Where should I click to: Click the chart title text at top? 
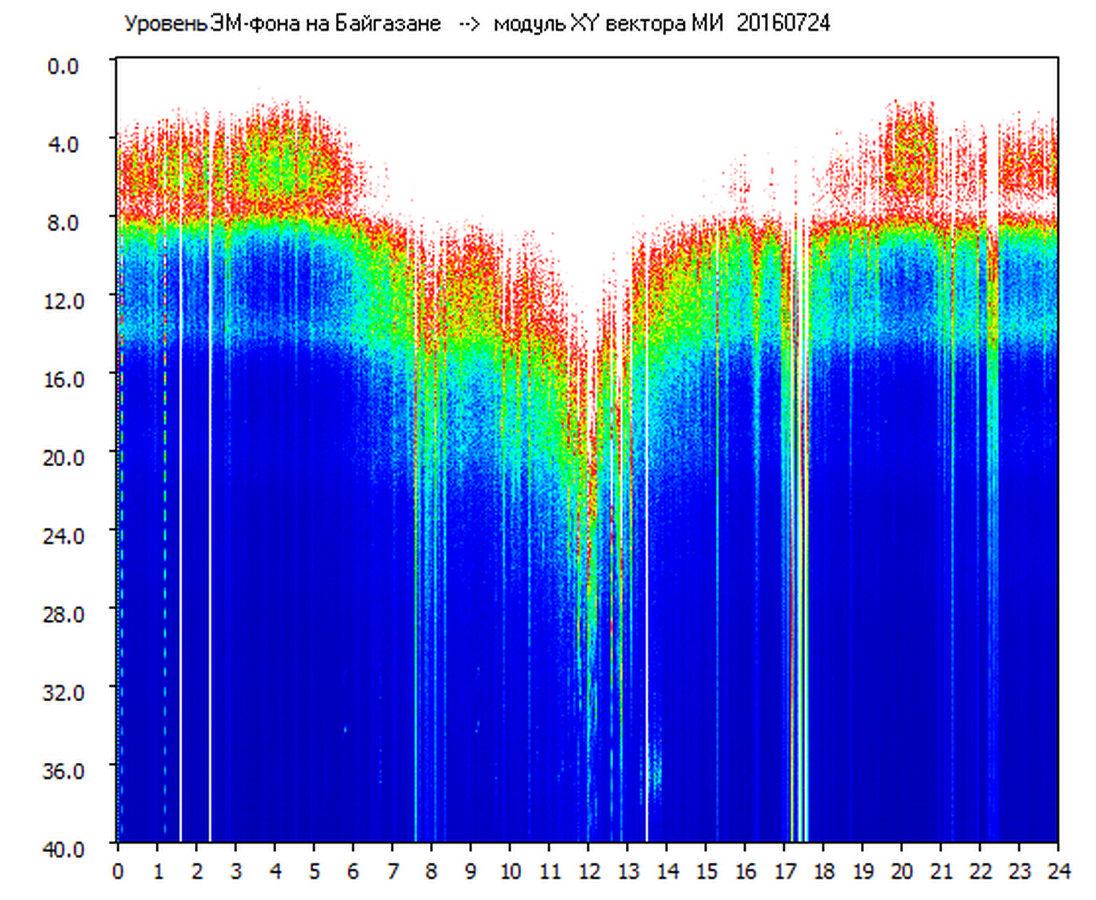(x=476, y=24)
